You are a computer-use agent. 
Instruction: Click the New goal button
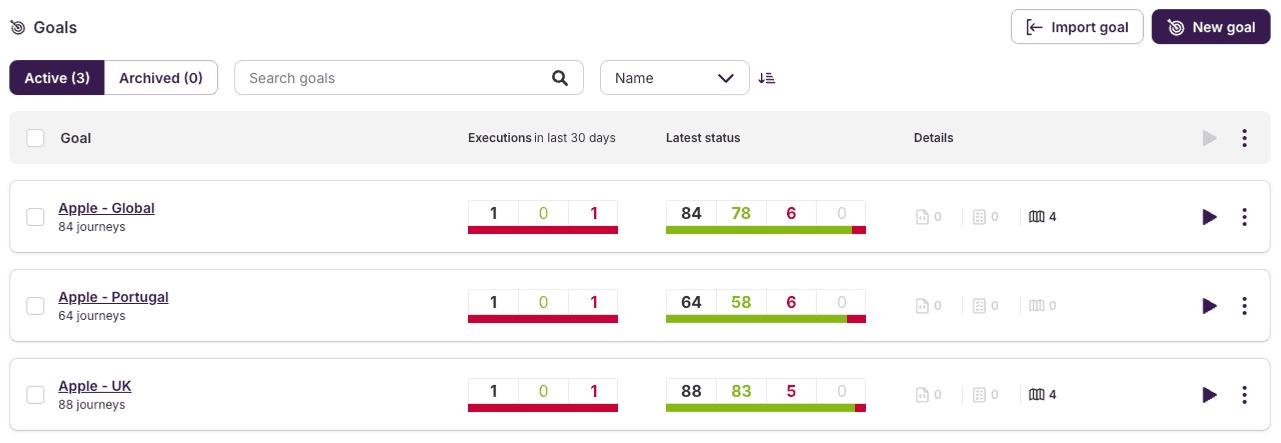coord(1211,27)
